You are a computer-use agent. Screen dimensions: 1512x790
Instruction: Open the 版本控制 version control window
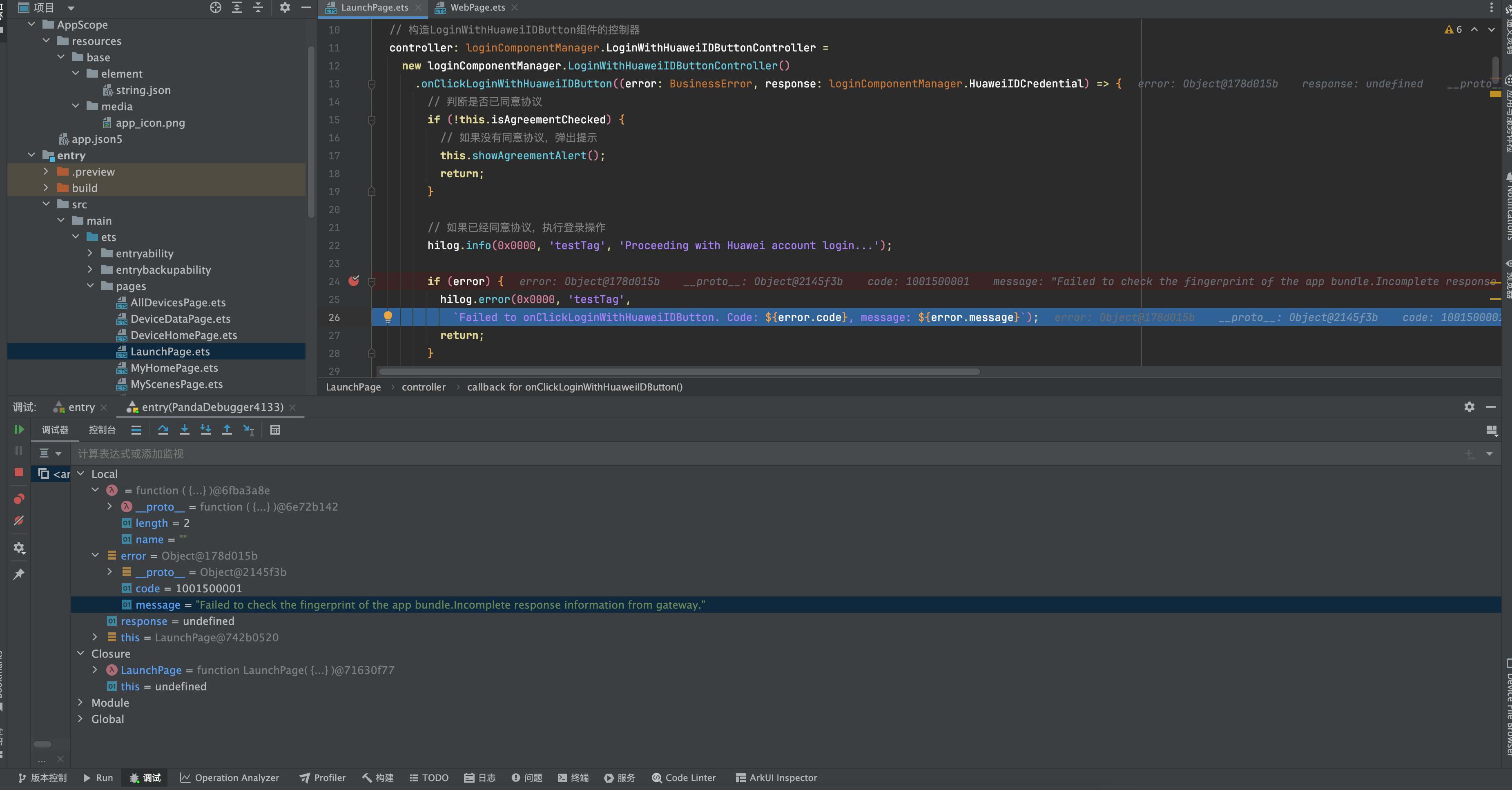point(42,778)
